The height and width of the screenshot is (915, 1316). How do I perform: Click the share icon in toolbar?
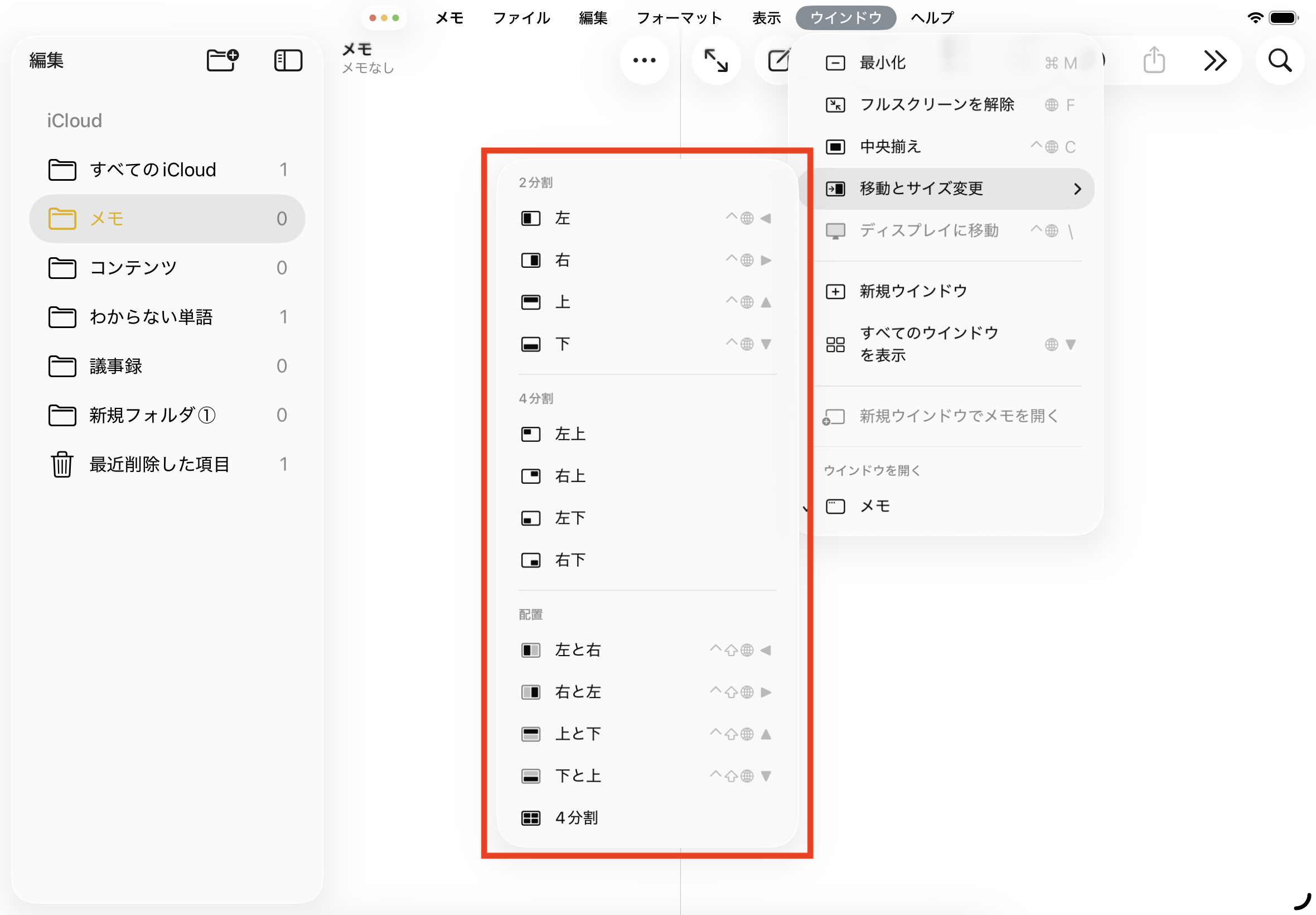(x=1153, y=60)
